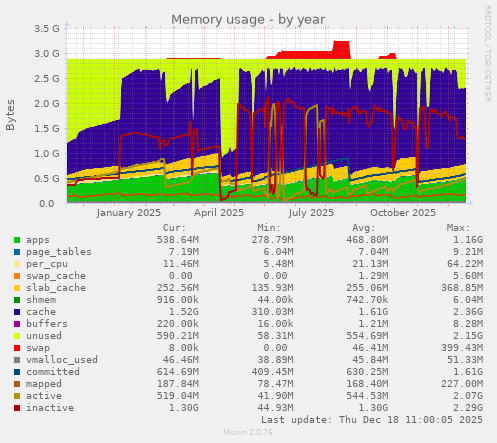The height and width of the screenshot is (443, 497).
Task: Click the 'January 2025' axis label
Action: (x=129, y=213)
